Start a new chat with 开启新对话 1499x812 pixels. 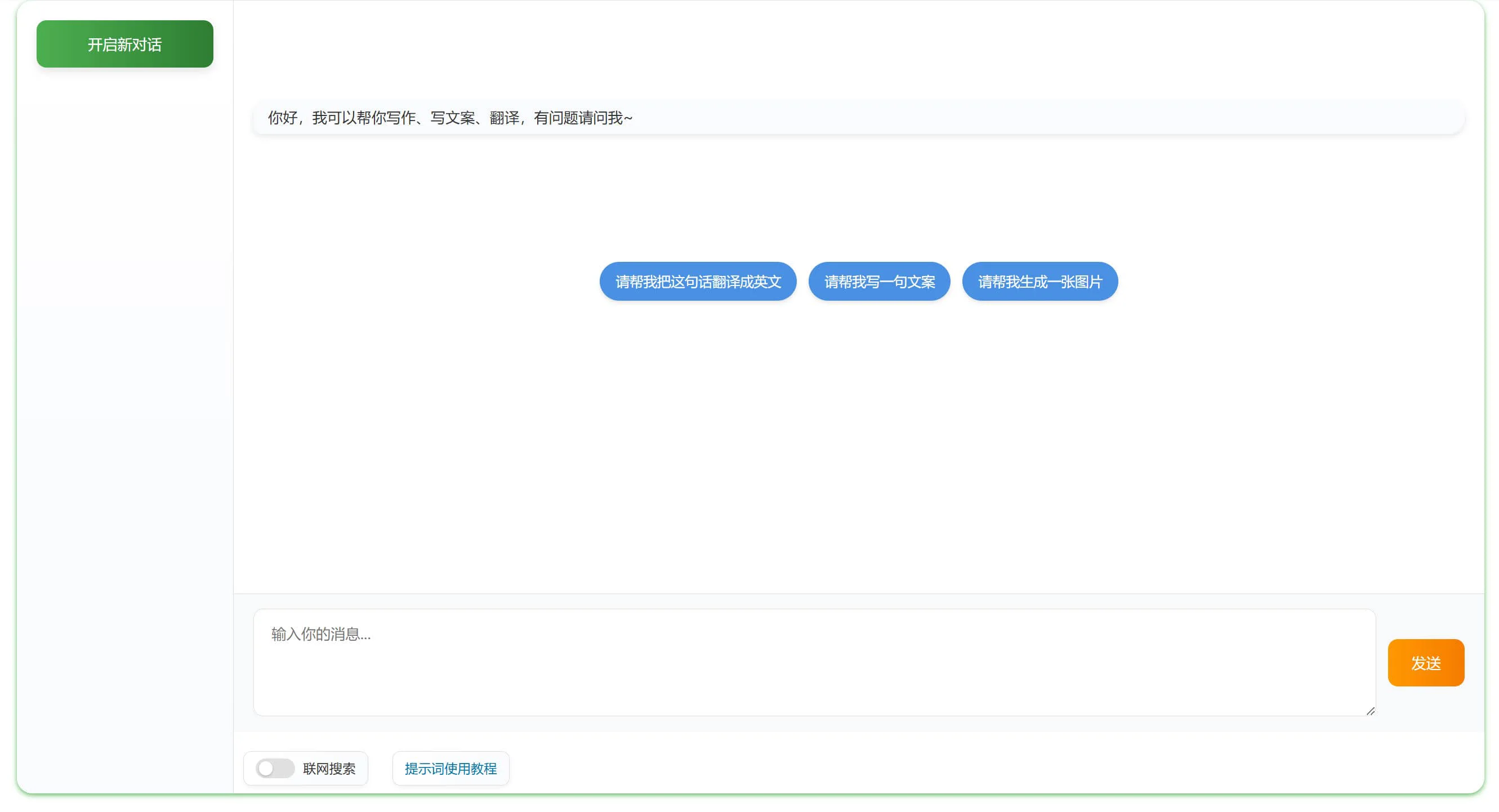(124, 44)
